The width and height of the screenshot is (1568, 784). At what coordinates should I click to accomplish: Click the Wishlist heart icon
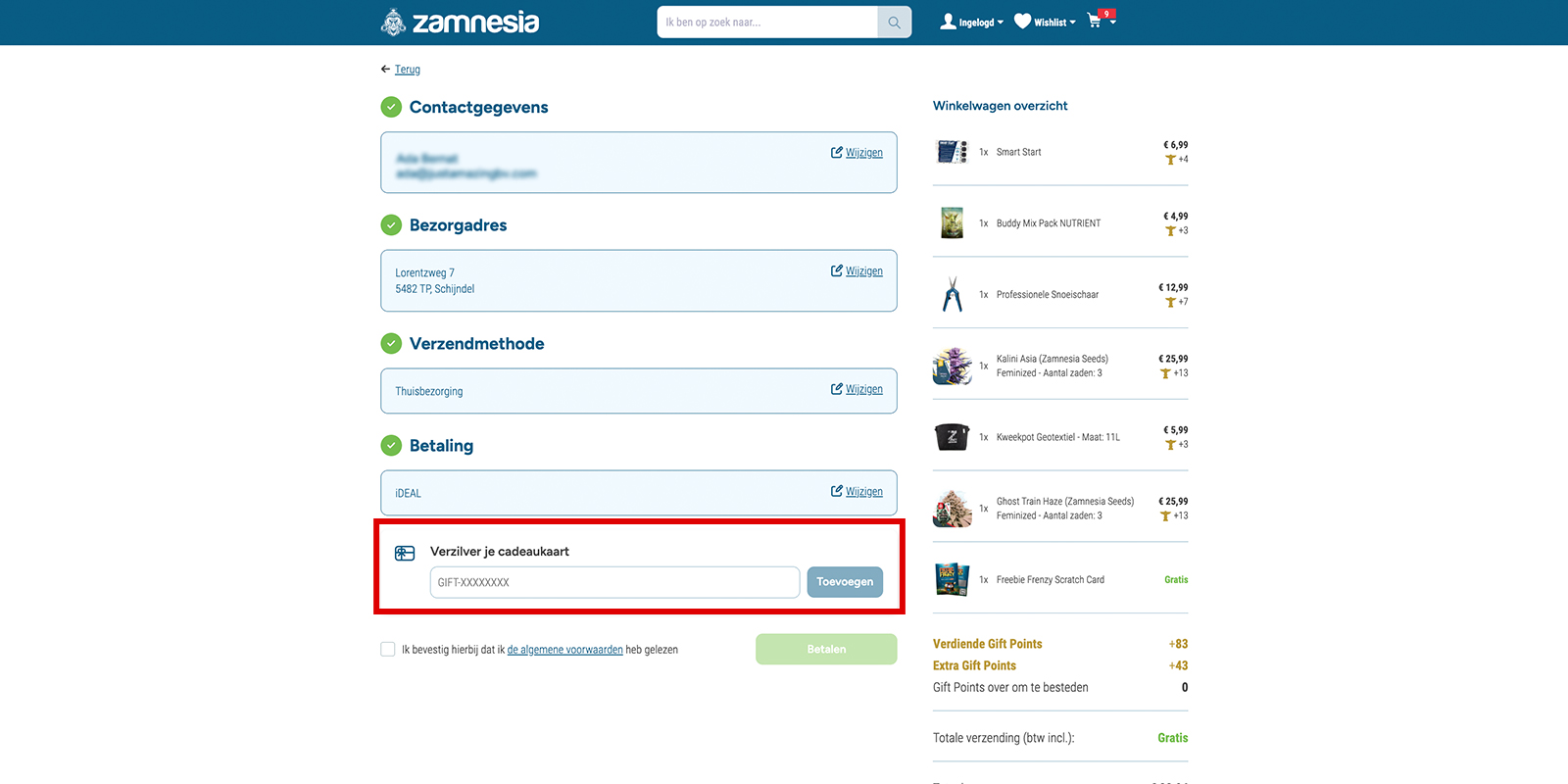click(x=1022, y=22)
